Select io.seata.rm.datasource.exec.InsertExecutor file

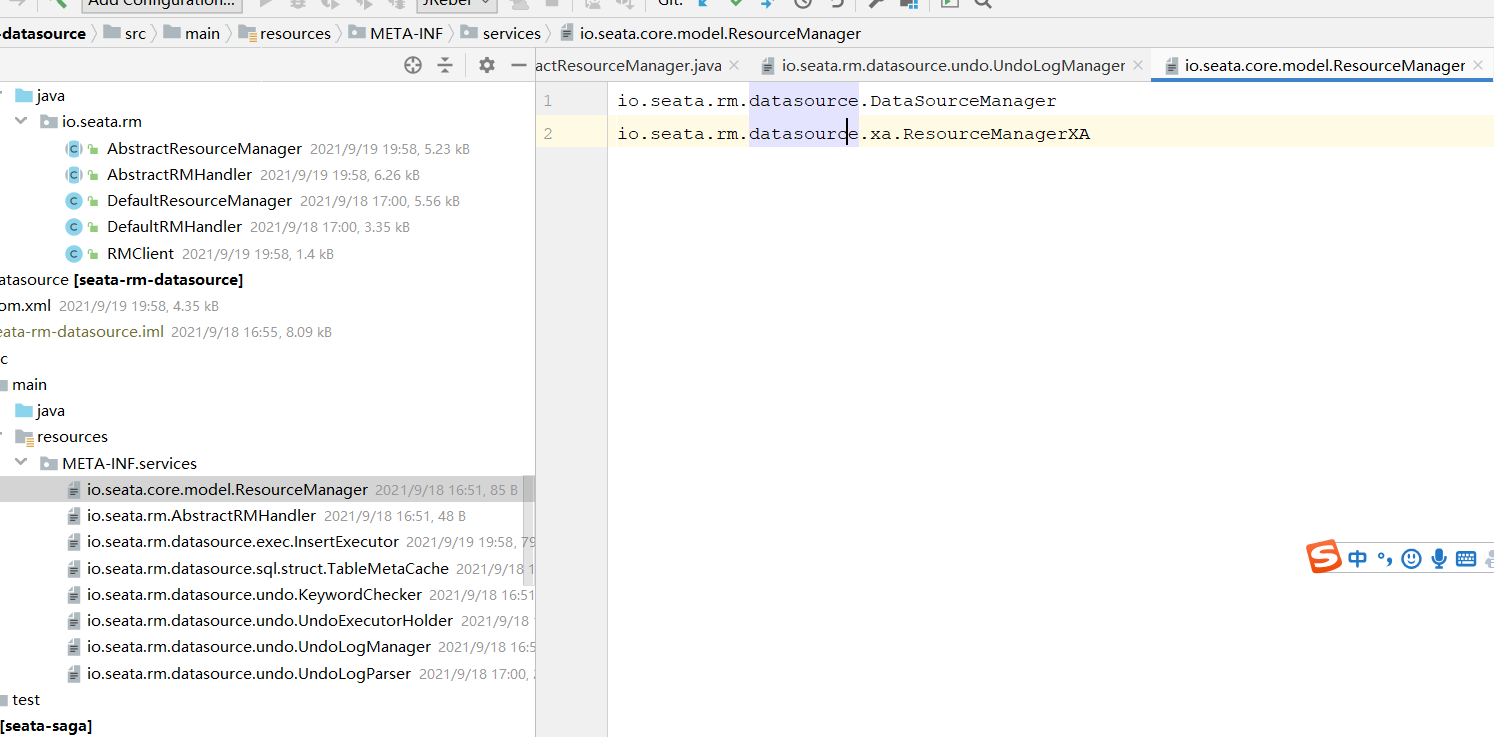[x=243, y=541]
